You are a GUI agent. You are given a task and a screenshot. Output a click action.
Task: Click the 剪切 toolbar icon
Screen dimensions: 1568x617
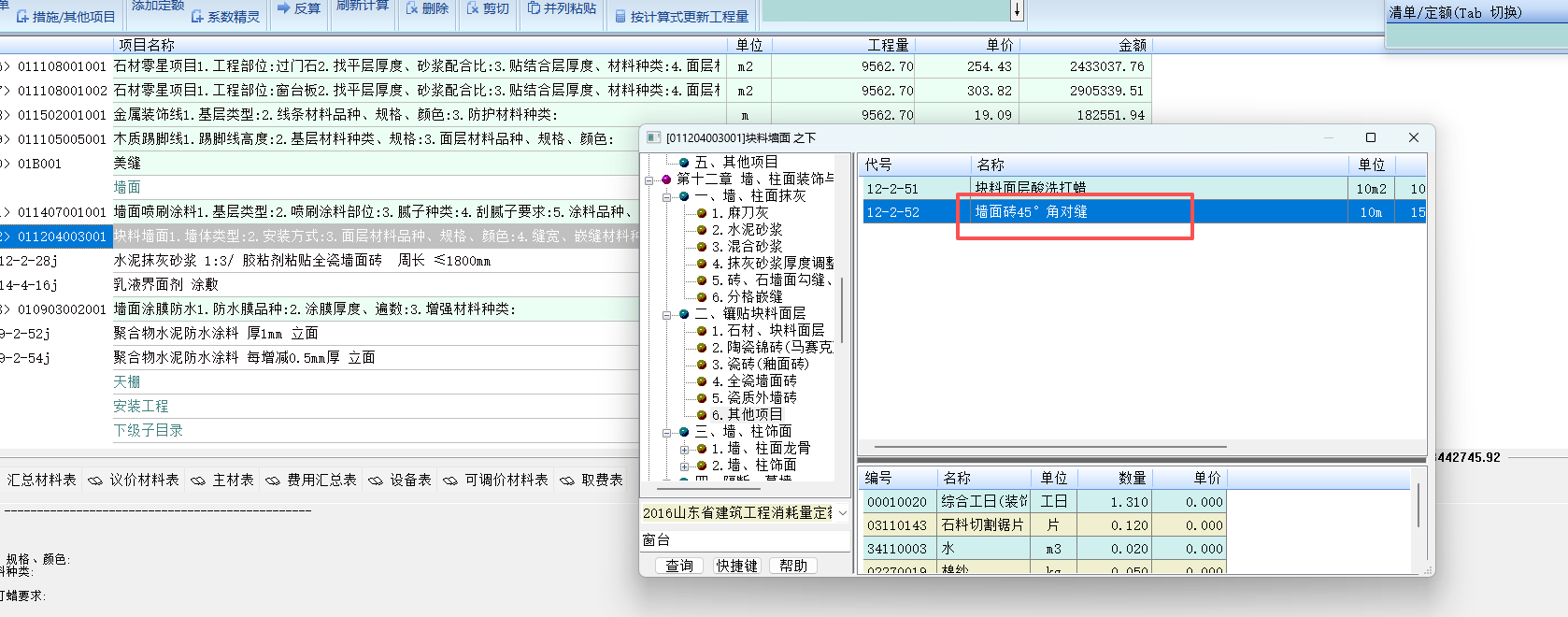point(473,8)
